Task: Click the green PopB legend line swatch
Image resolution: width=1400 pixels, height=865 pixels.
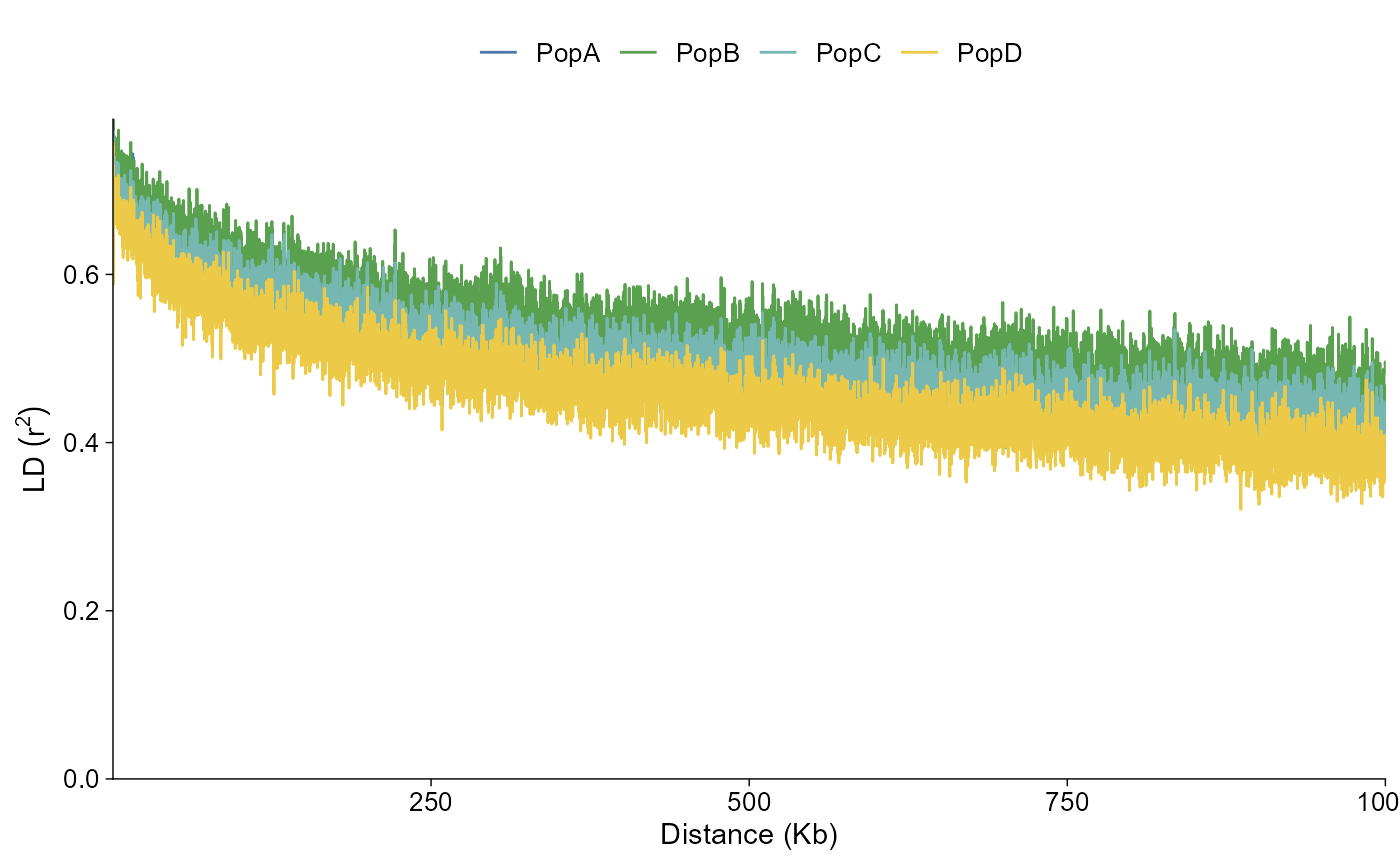Action: click(x=639, y=54)
